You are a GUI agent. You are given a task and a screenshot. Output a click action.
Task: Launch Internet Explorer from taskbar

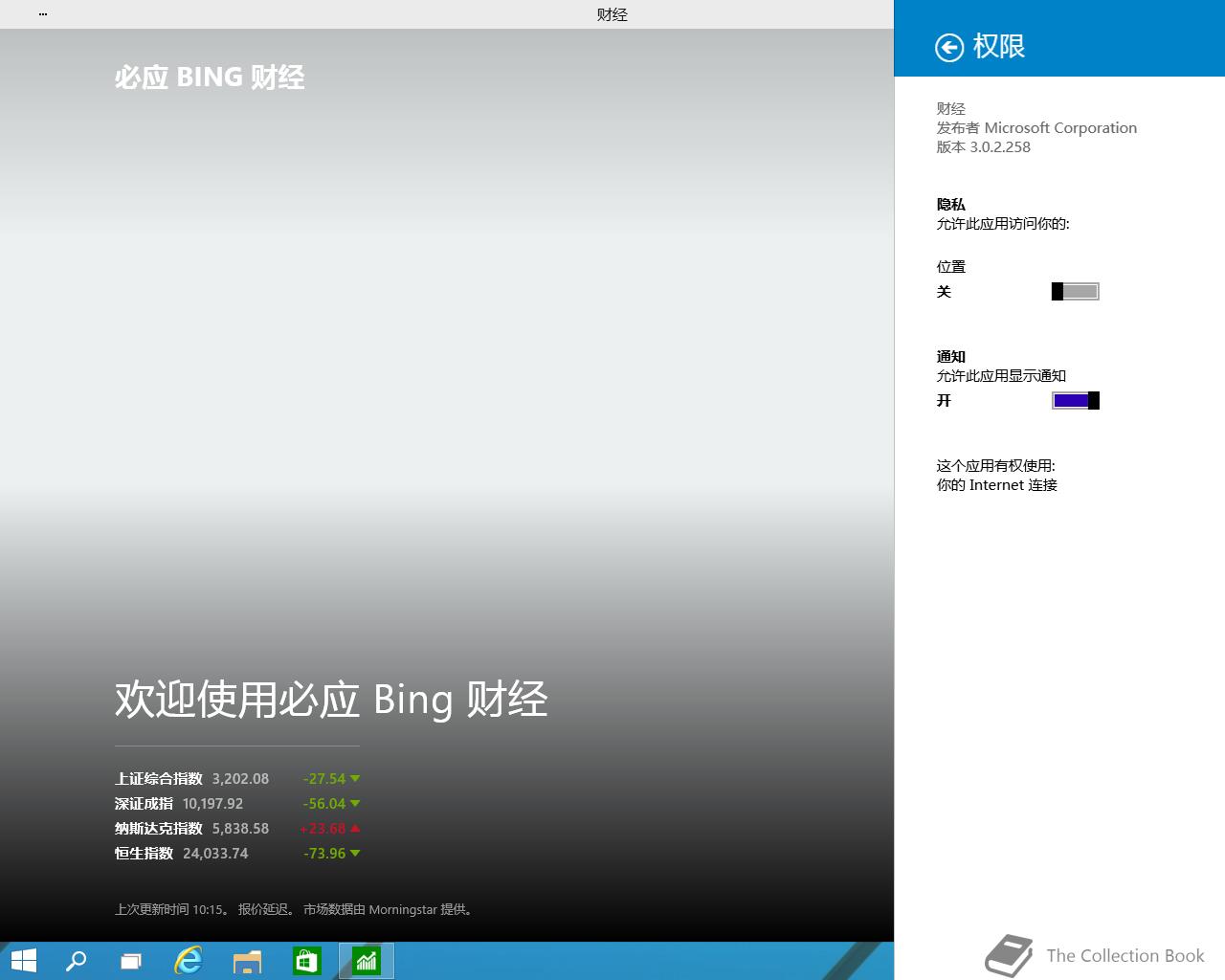[189, 961]
